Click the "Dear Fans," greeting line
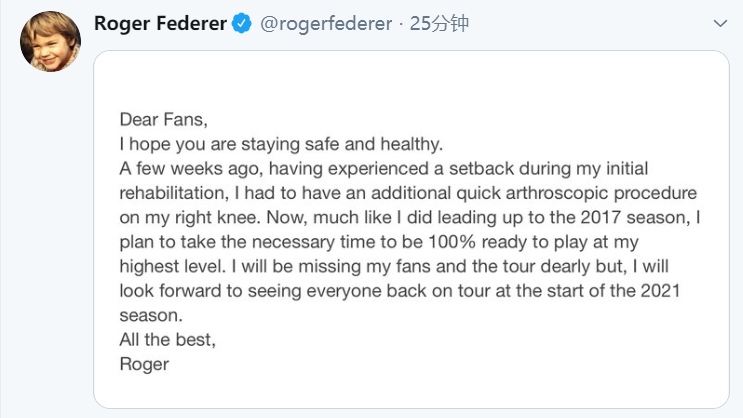Image resolution: width=743 pixels, height=418 pixels. click(163, 119)
